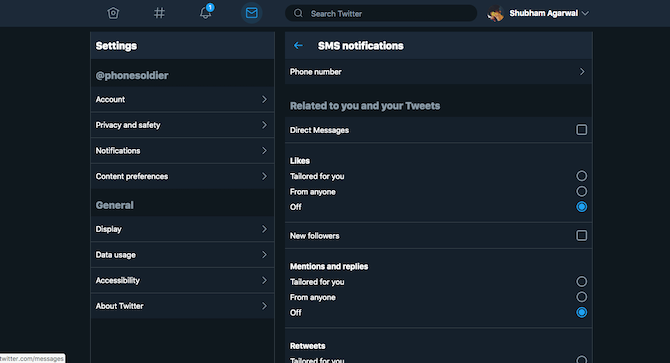Screen dimensions: 670x363
Task: Open Data usage settings
Action: pos(182,255)
